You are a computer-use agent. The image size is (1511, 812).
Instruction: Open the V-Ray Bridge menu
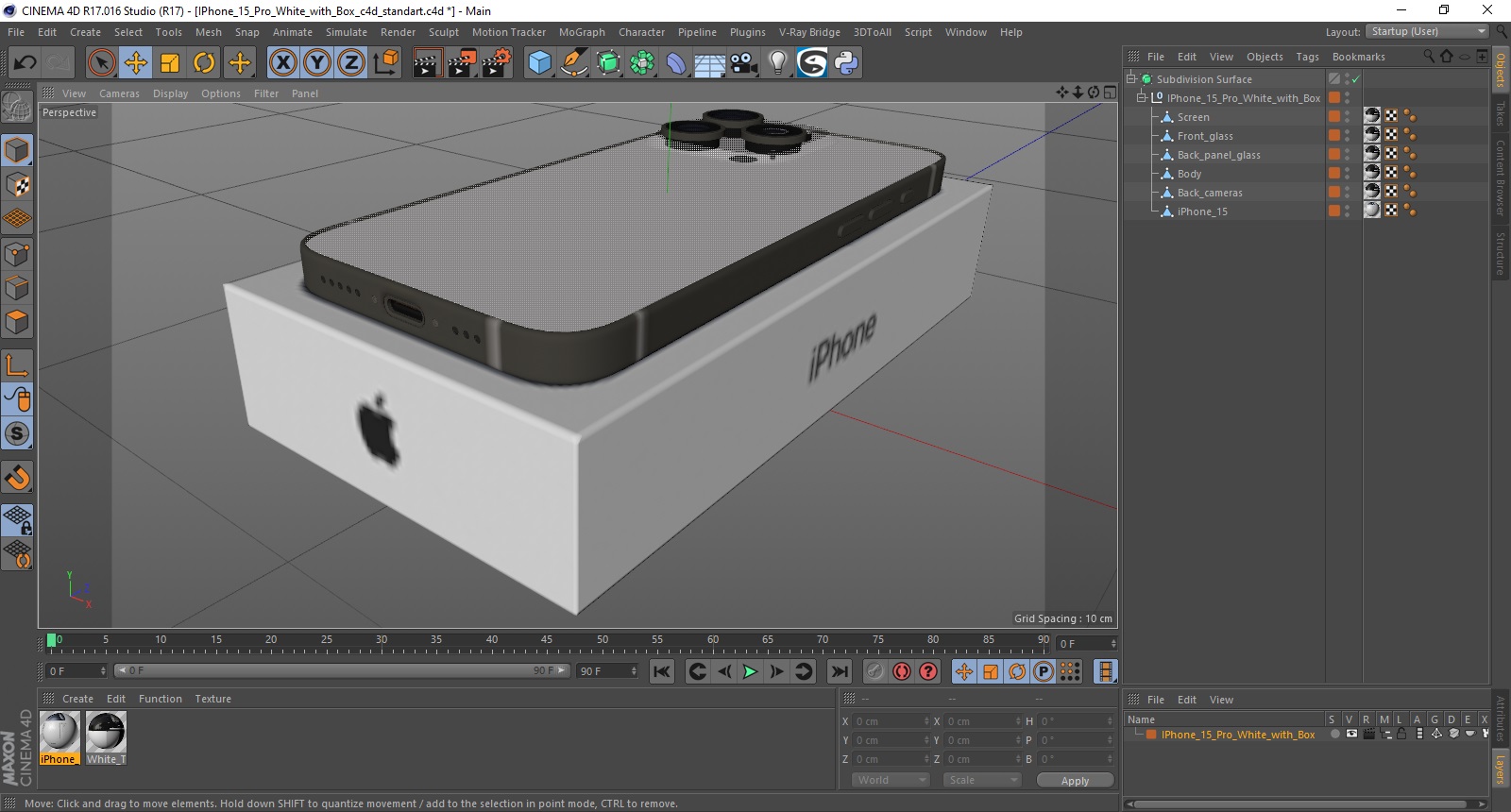(x=809, y=32)
